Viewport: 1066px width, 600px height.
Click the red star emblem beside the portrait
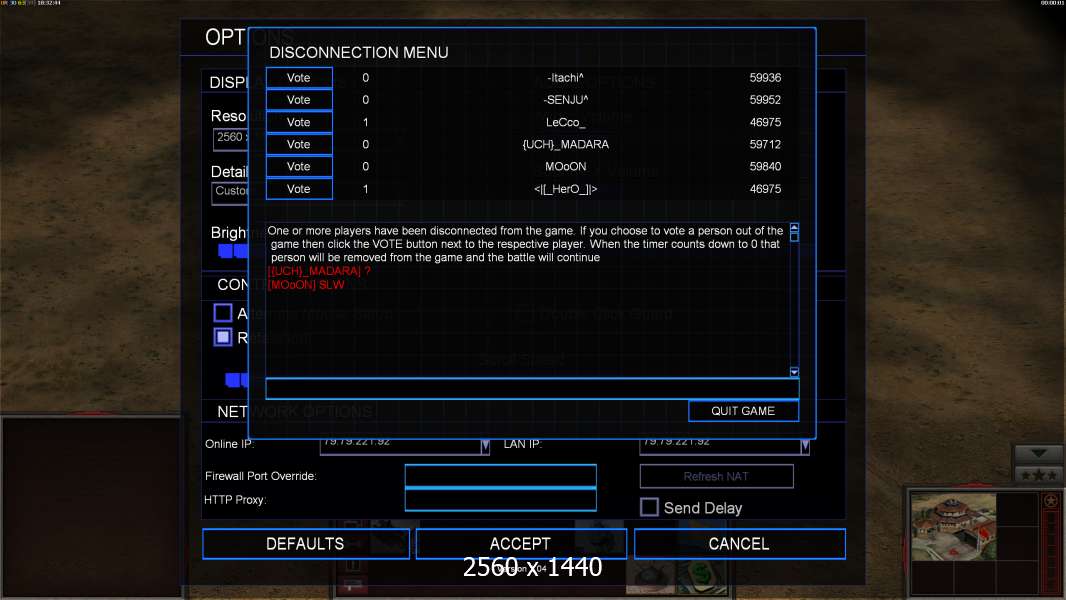point(1050,501)
